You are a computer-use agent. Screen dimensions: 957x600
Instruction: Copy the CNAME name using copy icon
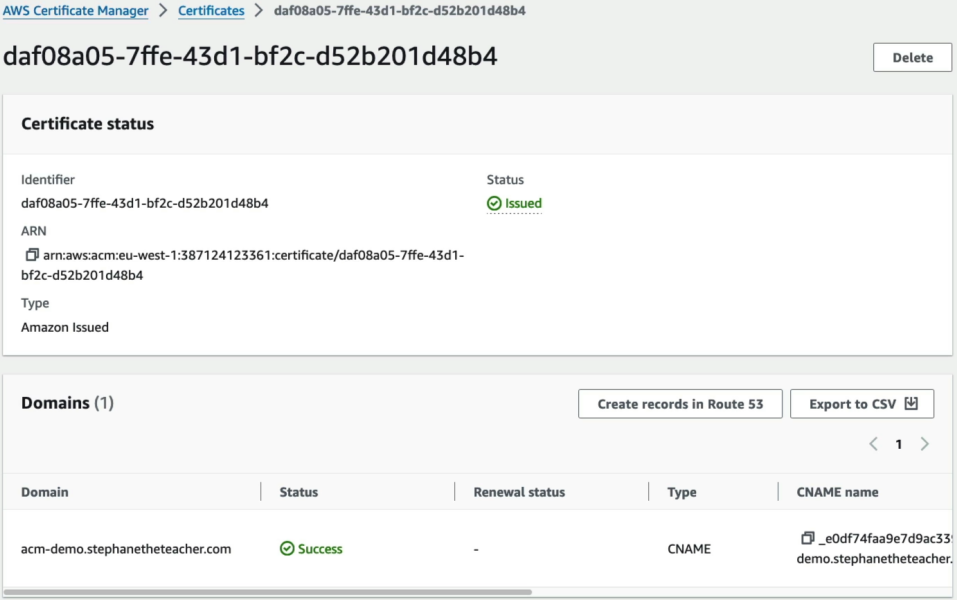(x=807, y=538)
